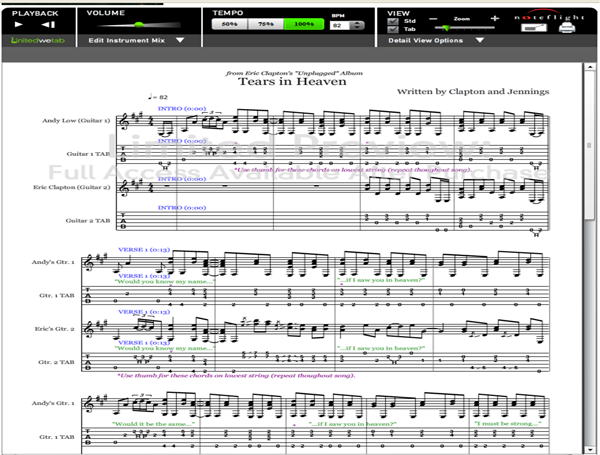
Task: Click the "Guitar 2 TAB" label
Action: click(88, 220)
